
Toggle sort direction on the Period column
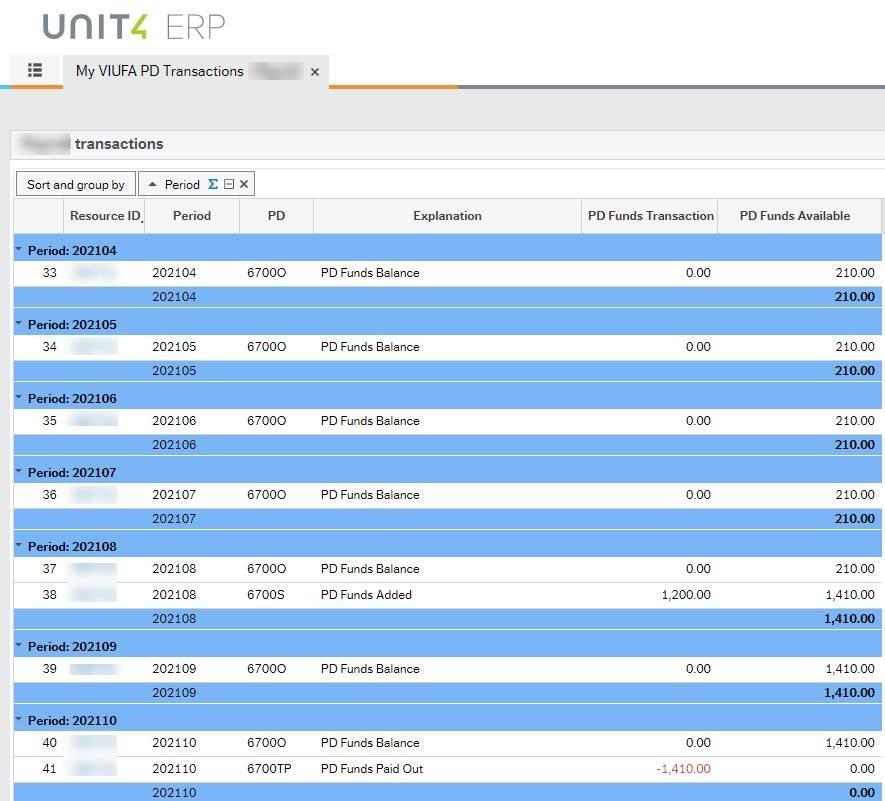point(191,216)
